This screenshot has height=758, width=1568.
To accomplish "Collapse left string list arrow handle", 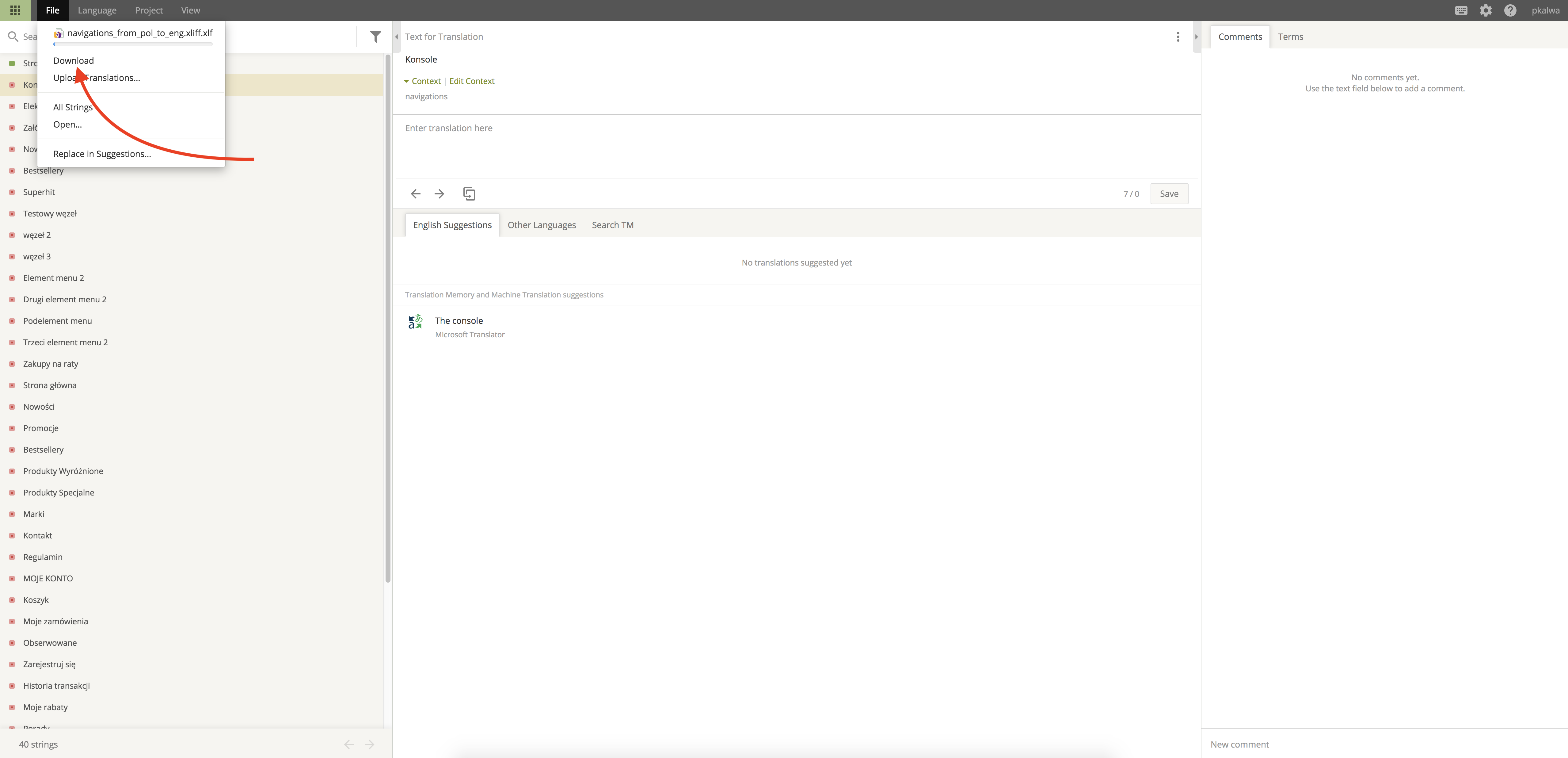I will tap(397, 36).
